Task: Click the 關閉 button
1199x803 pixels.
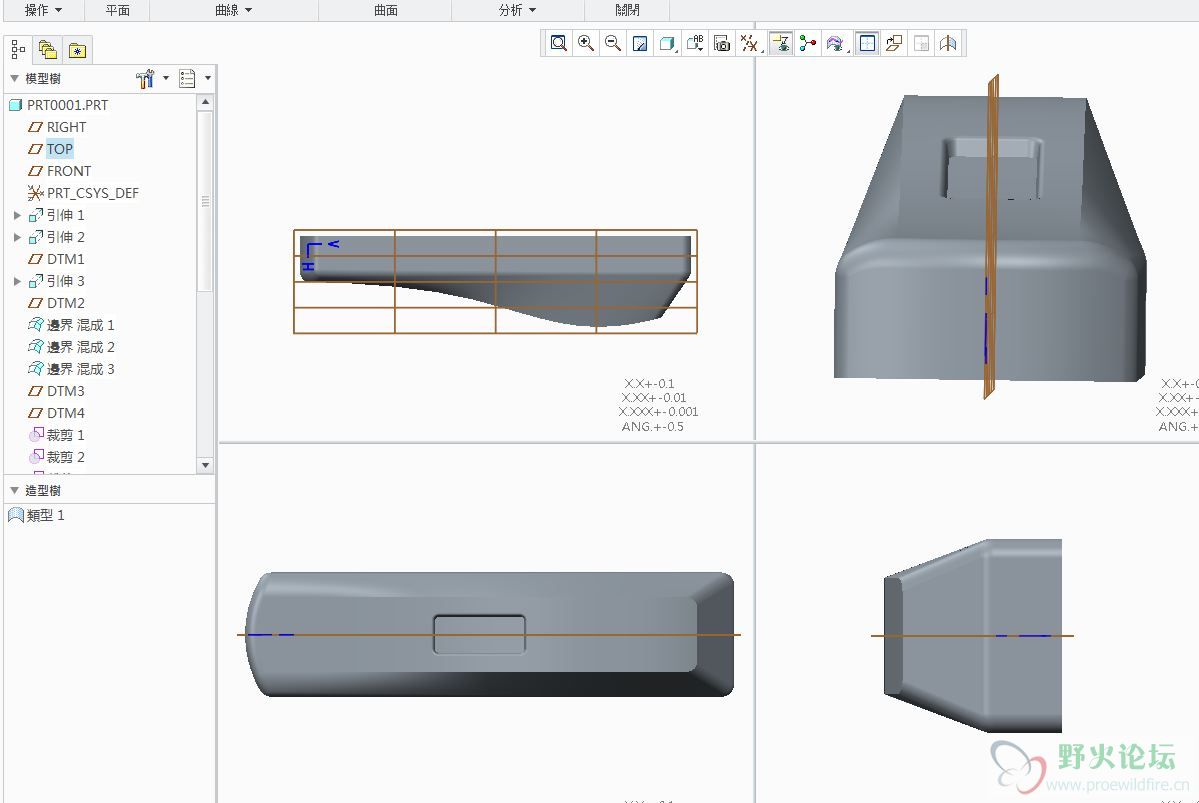Action: tap(627, 10)
